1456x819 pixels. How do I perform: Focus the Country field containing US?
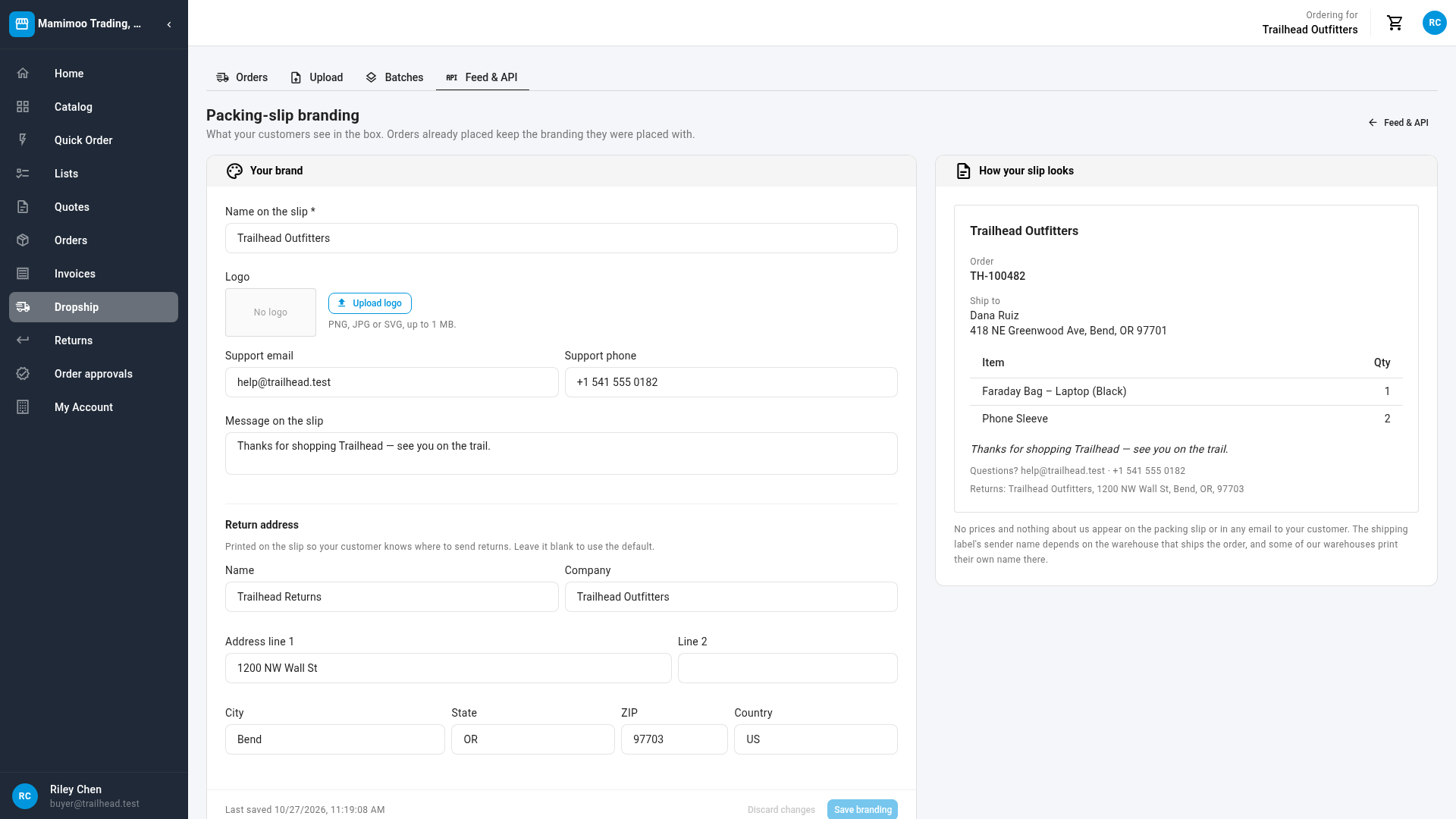[x=816, y=739]
